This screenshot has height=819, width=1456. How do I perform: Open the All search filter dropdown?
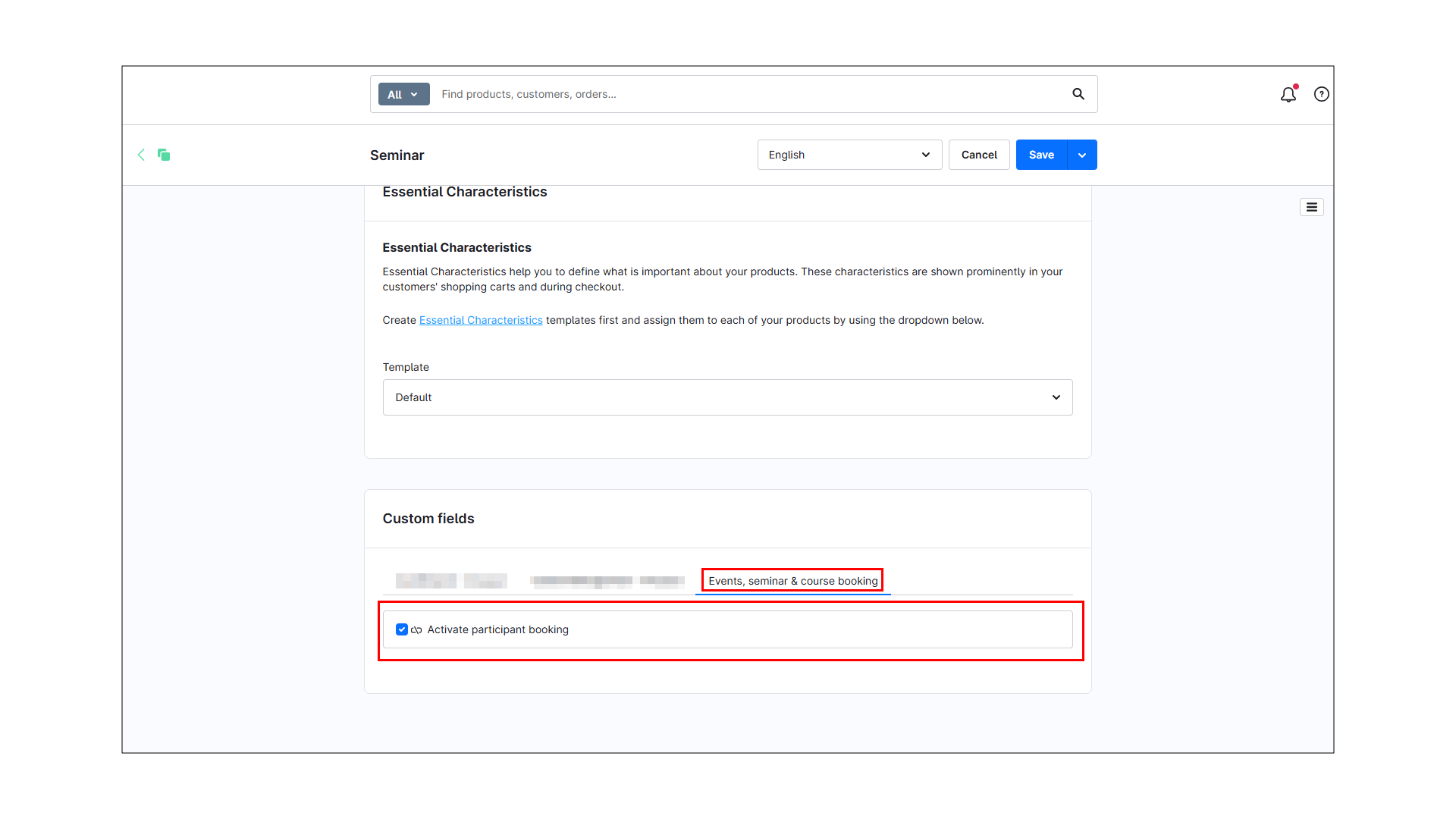[403, 94]
